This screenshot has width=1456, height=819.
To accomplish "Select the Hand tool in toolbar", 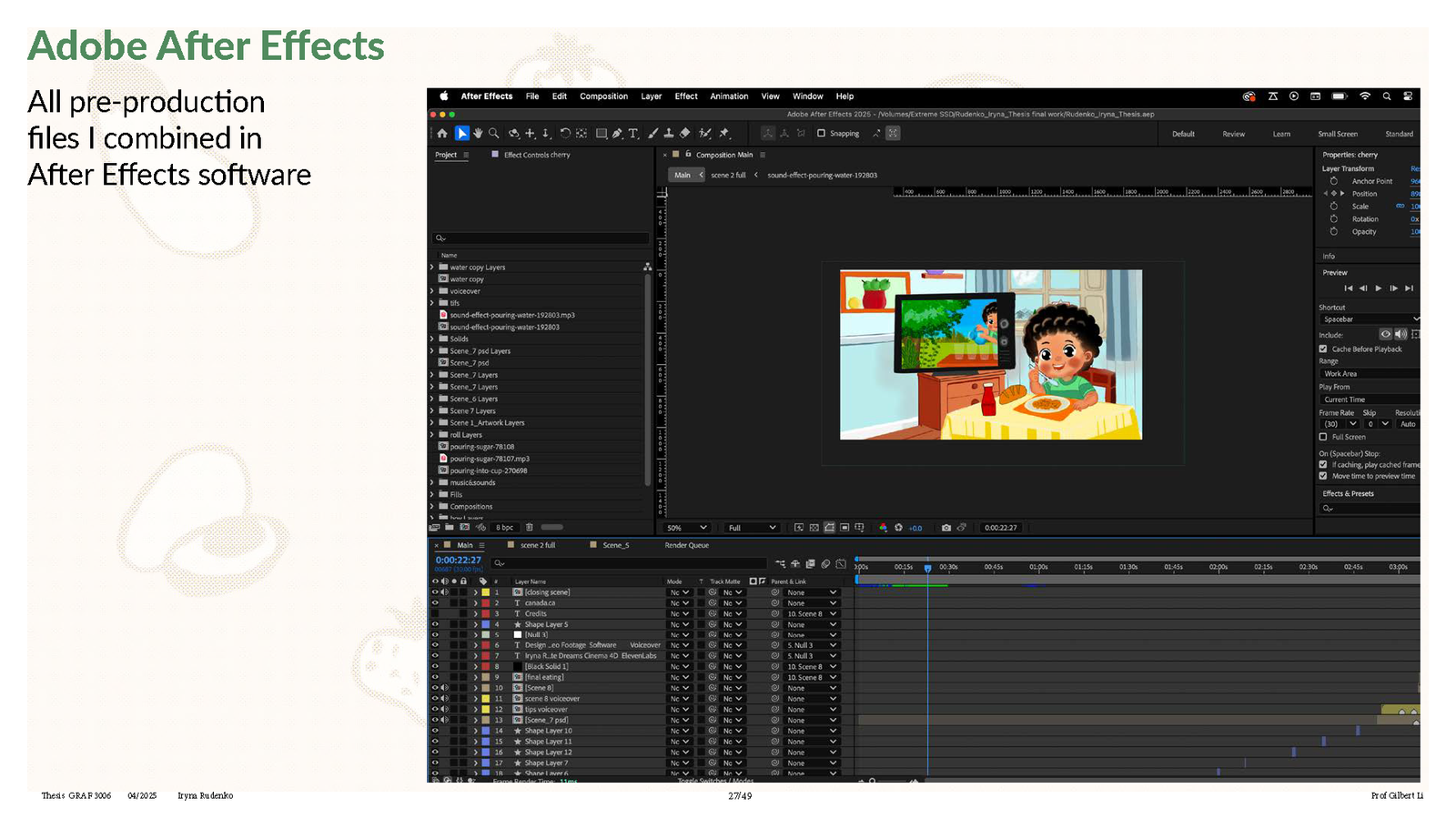I will 478,134.
